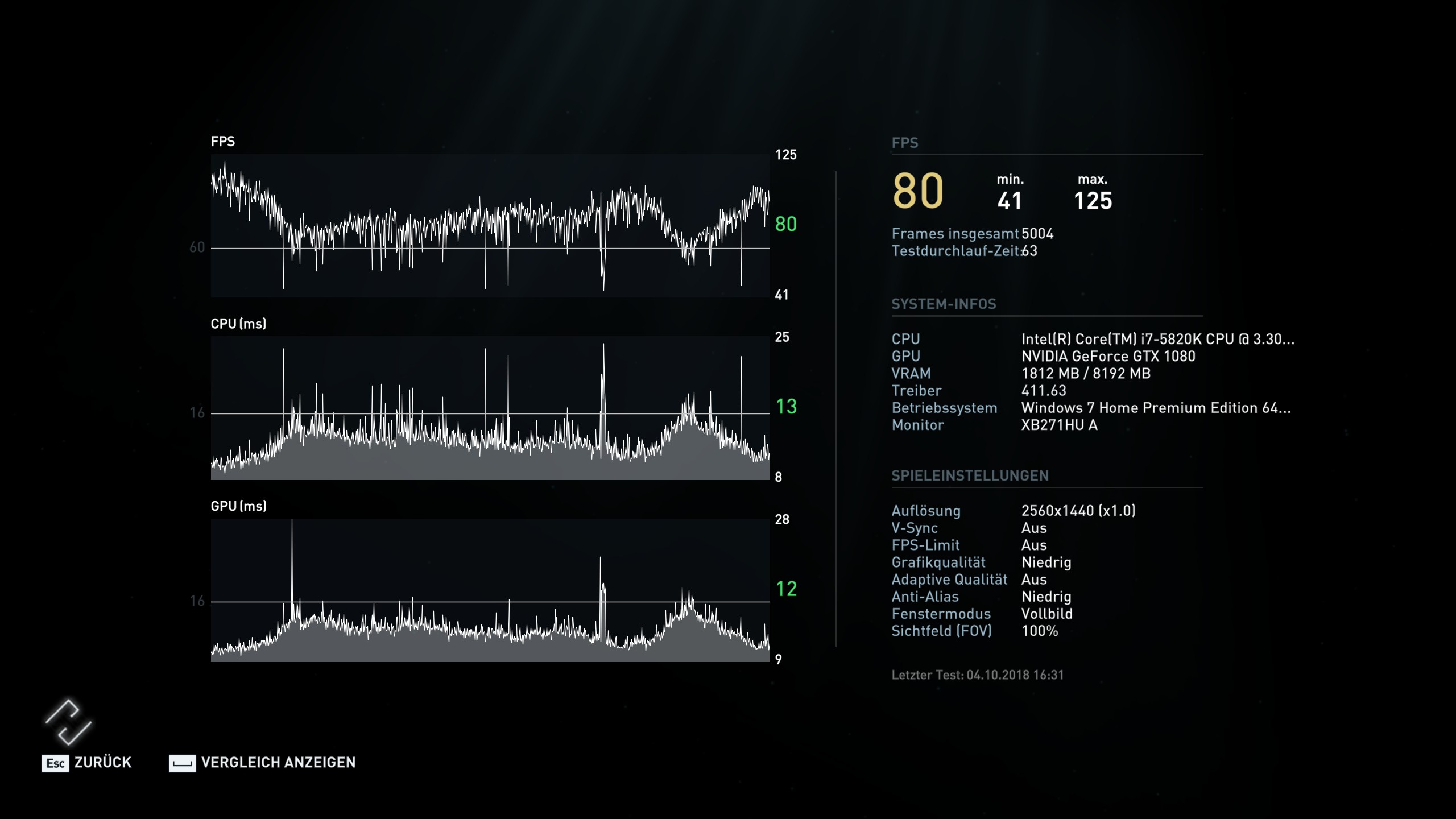The height and width of the screenshot is (819, 1456).
Task: Click the max. FPS value 125
Action: (1093, 201)
